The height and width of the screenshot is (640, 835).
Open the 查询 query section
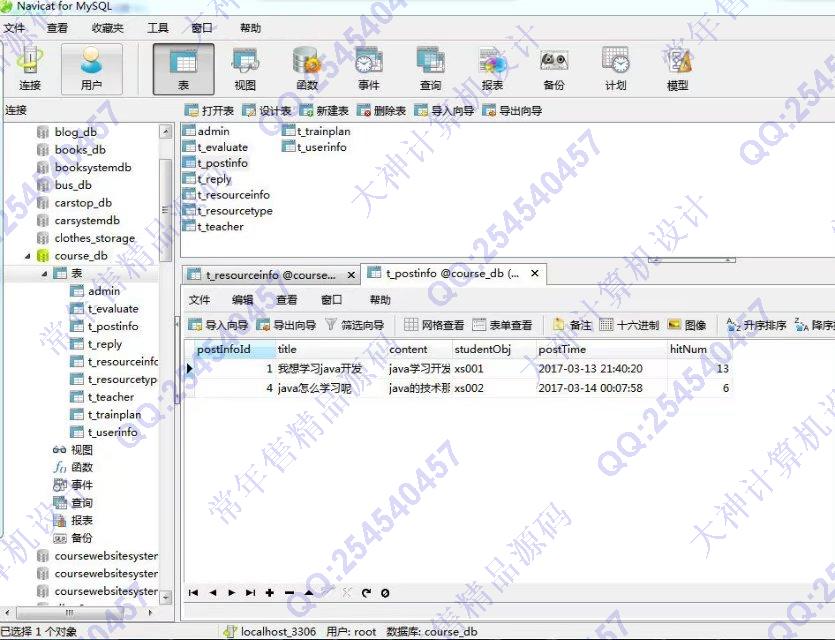(x=430, y=69)
